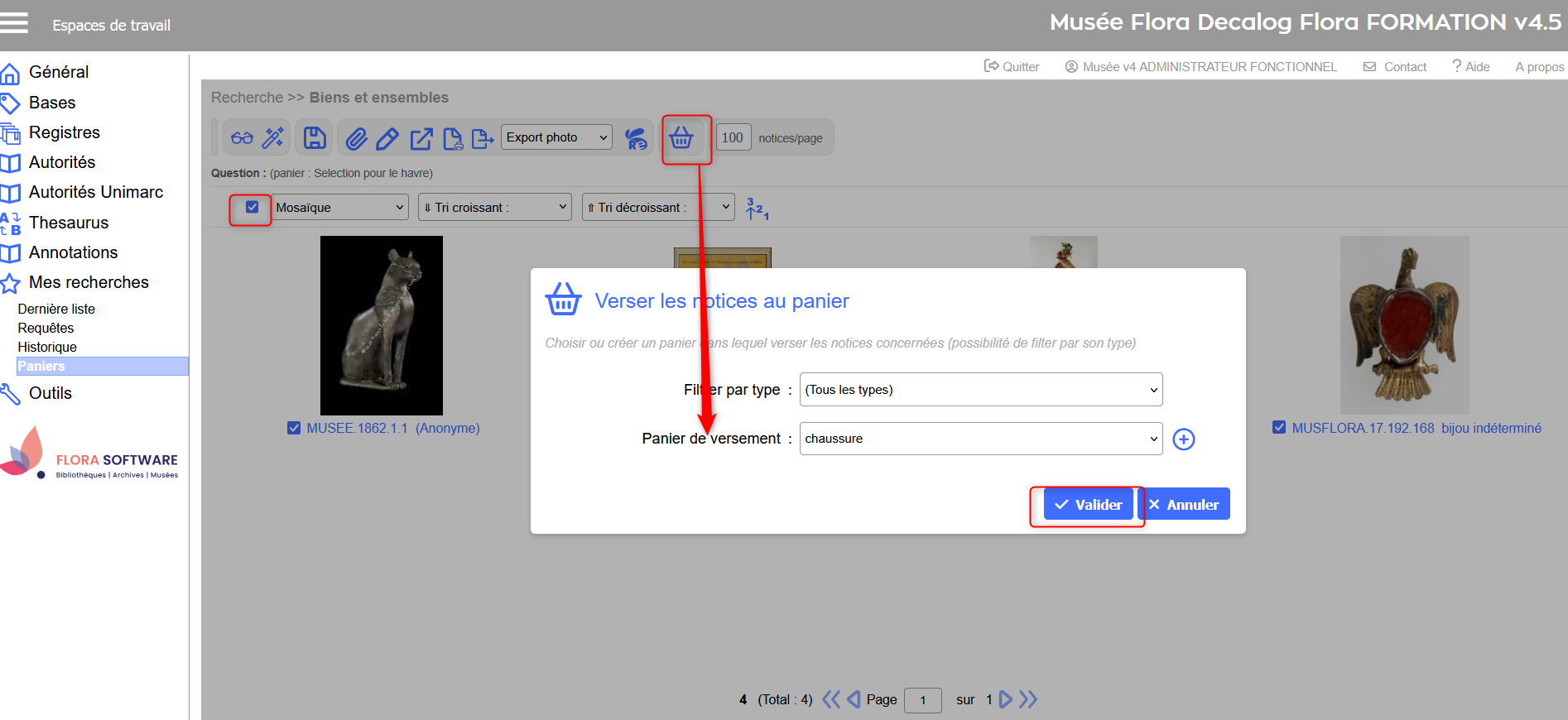Click the magic wand icon
The width and height of the screenshot is (1568, 720).
click(x=272, y=138)
